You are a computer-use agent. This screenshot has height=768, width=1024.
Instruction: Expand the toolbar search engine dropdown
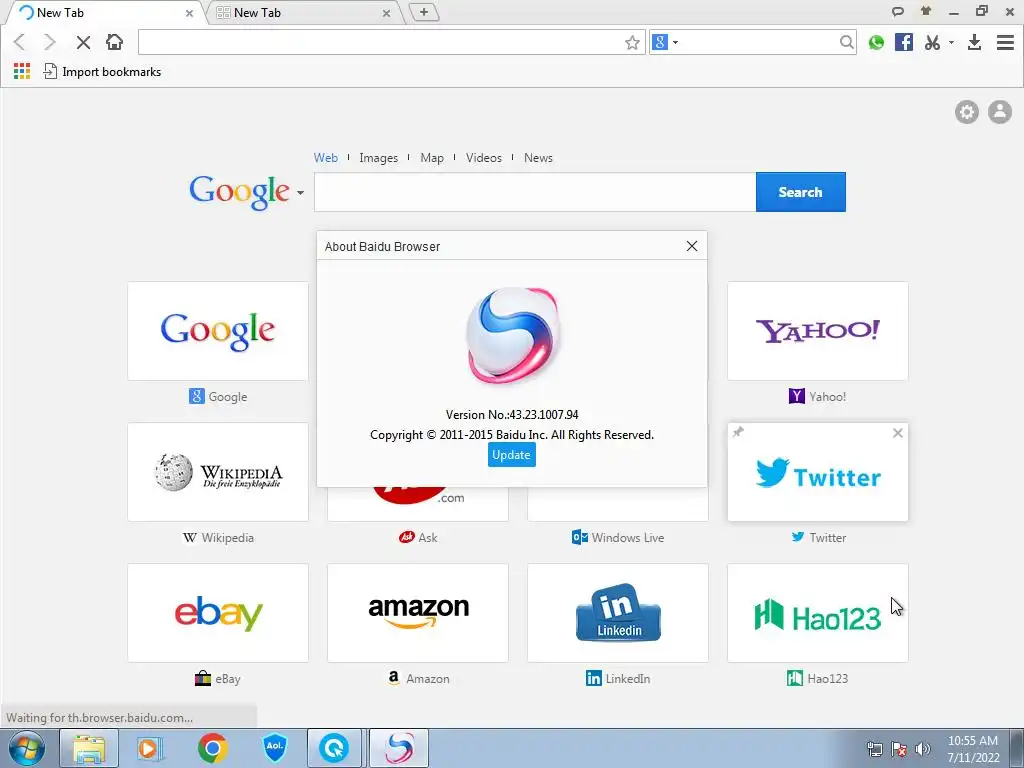[x=675, y=42]
